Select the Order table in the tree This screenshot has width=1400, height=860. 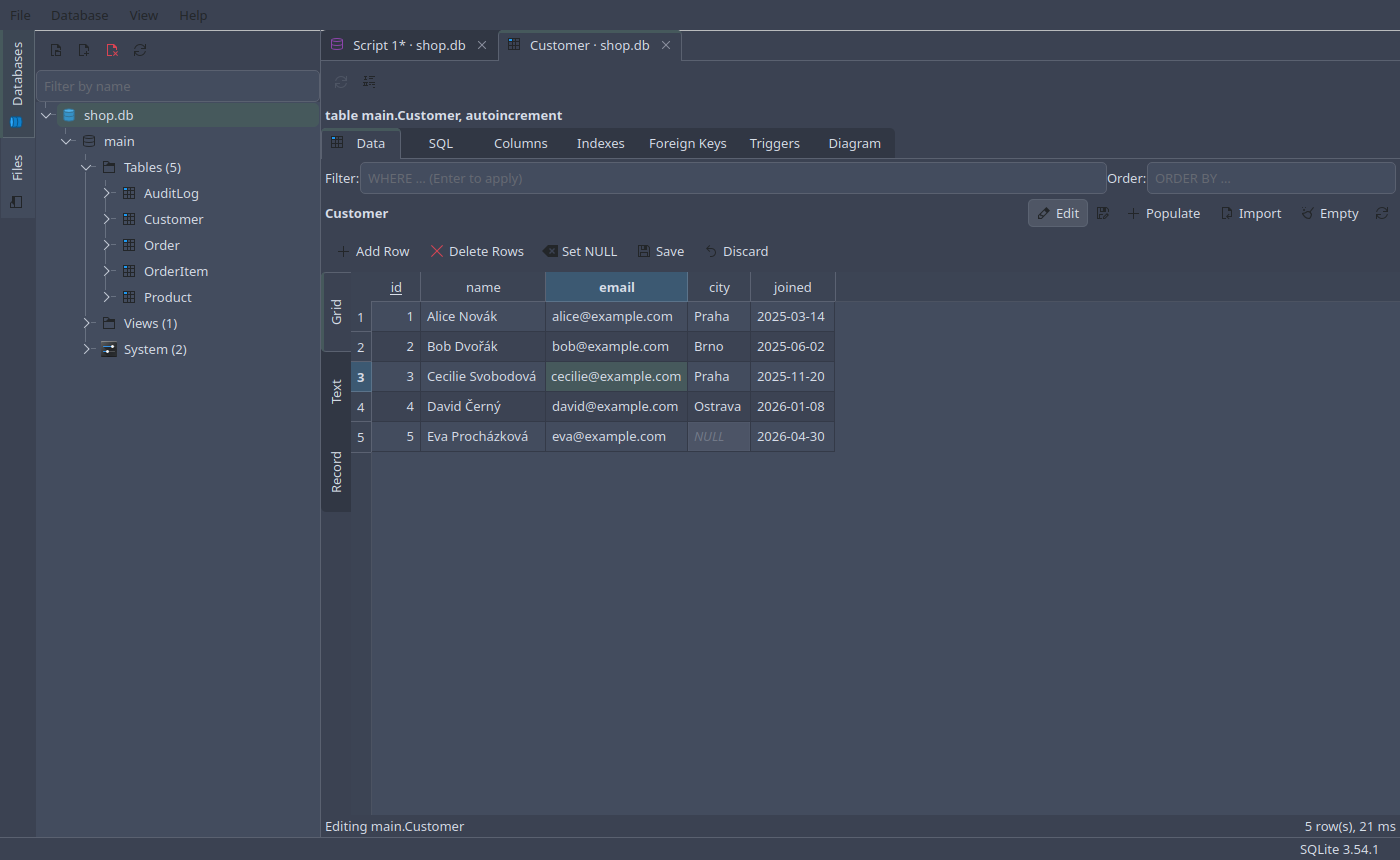tap(162, 245)
